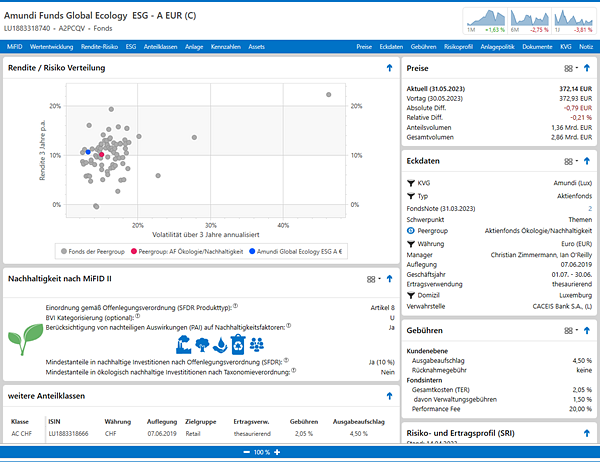Jump to Eckdaten in navigation bar

click(x=391, y=47)
